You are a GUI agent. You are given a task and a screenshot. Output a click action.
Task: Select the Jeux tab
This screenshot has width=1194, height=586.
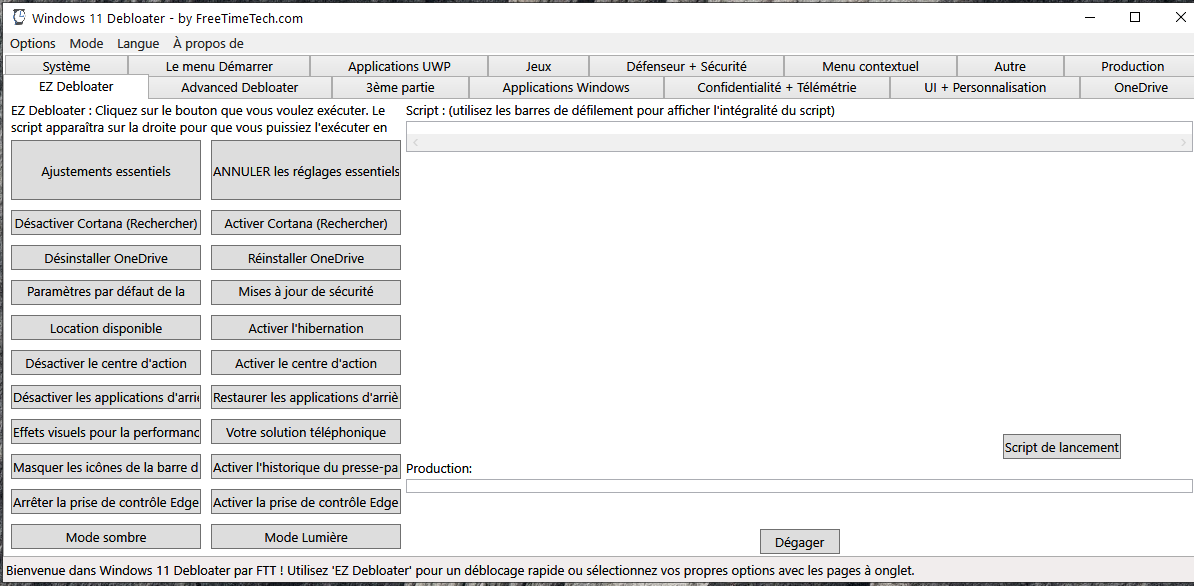click(538, 66)
